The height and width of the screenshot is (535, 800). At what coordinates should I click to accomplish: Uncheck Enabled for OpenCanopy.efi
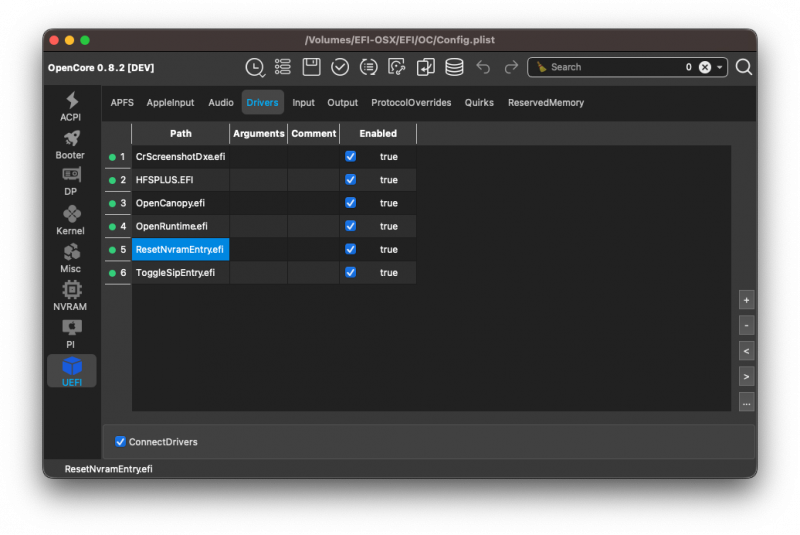(x=350, y=203)
